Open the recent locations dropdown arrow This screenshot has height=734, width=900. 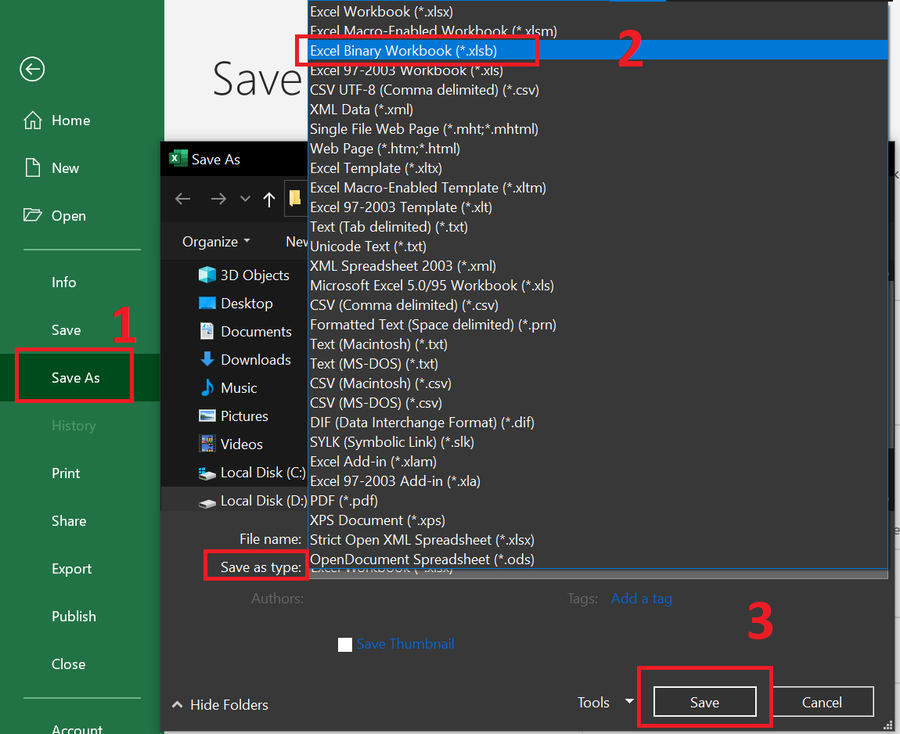pos(245,199)
